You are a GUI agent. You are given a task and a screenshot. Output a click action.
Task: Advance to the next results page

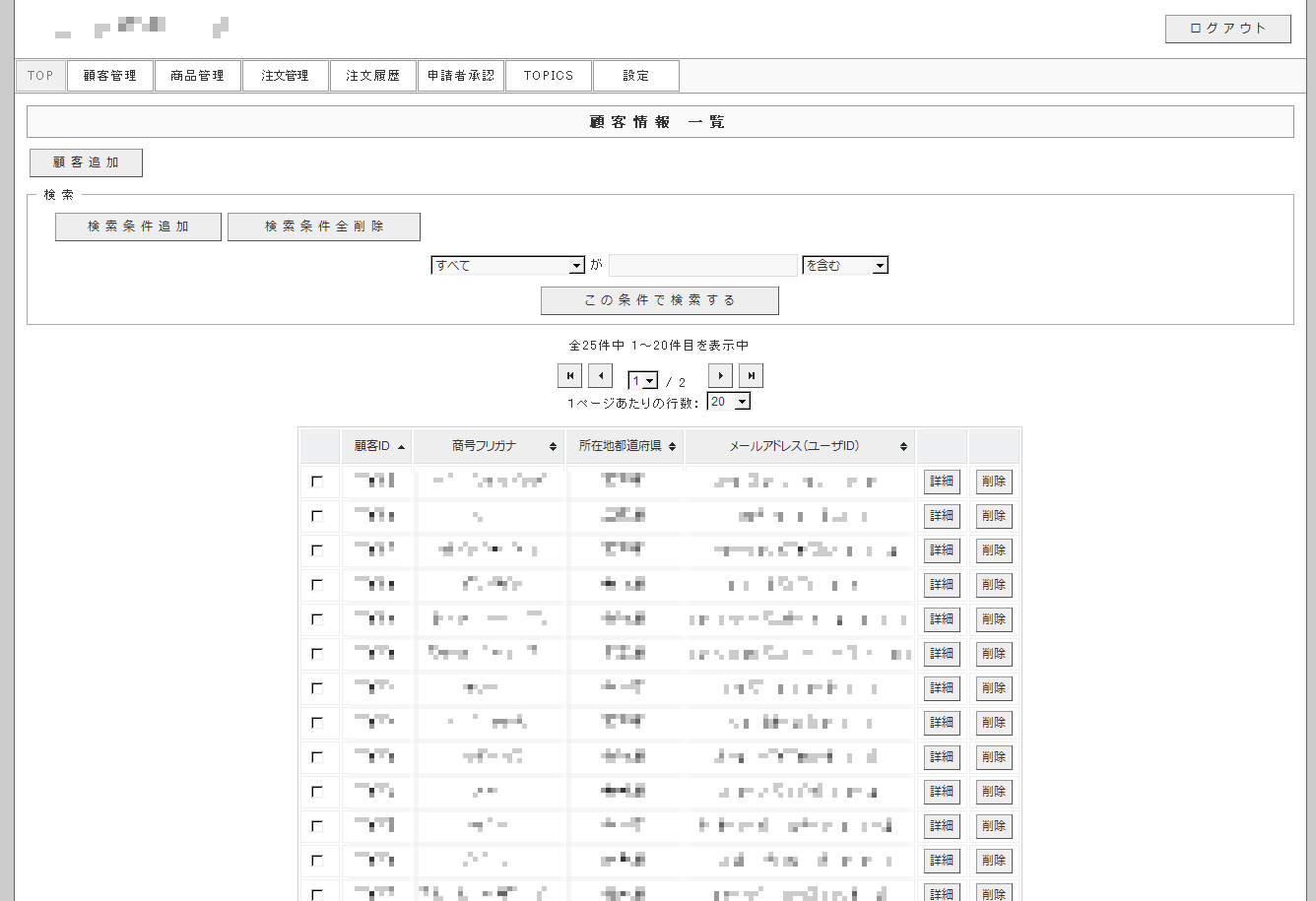[x=721, y=376]
